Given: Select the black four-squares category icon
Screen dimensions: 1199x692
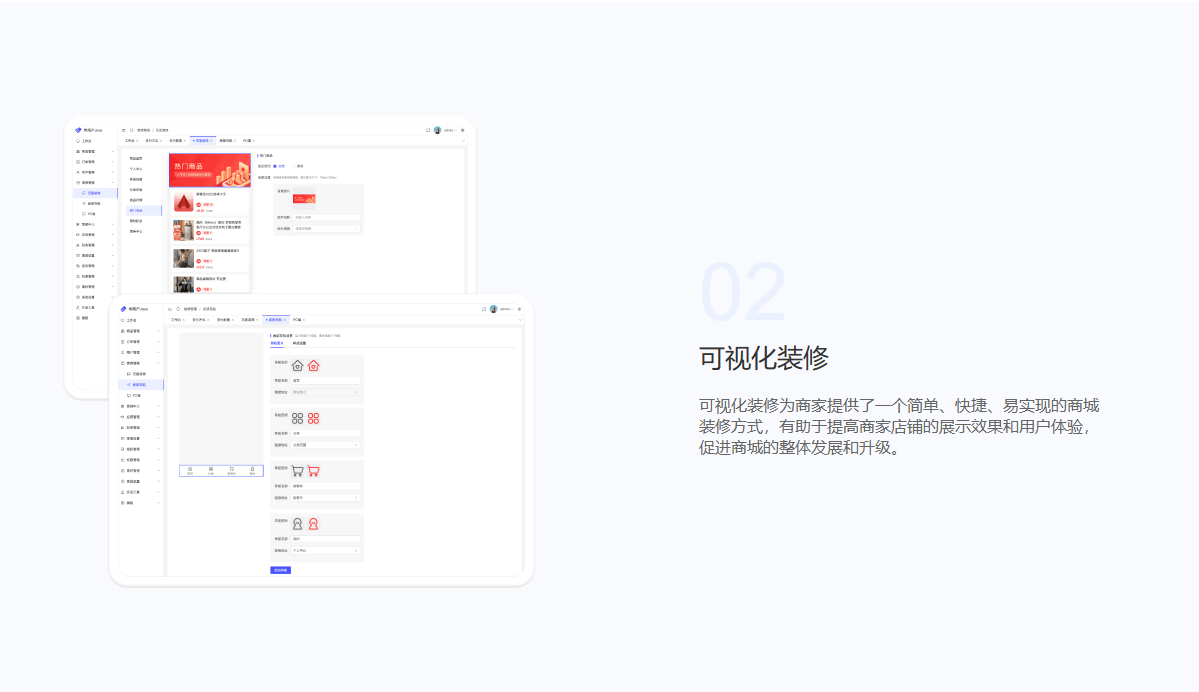Looking at the screenshot, I should click(x=297, y=418).
